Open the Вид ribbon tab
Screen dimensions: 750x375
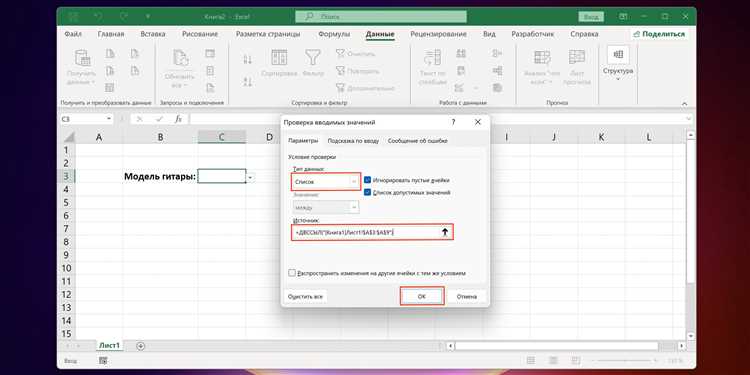click(x=489, y=34)
